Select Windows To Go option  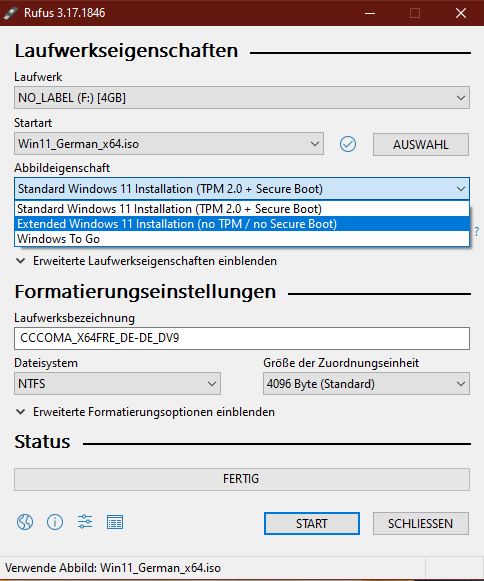coord(242,239)
